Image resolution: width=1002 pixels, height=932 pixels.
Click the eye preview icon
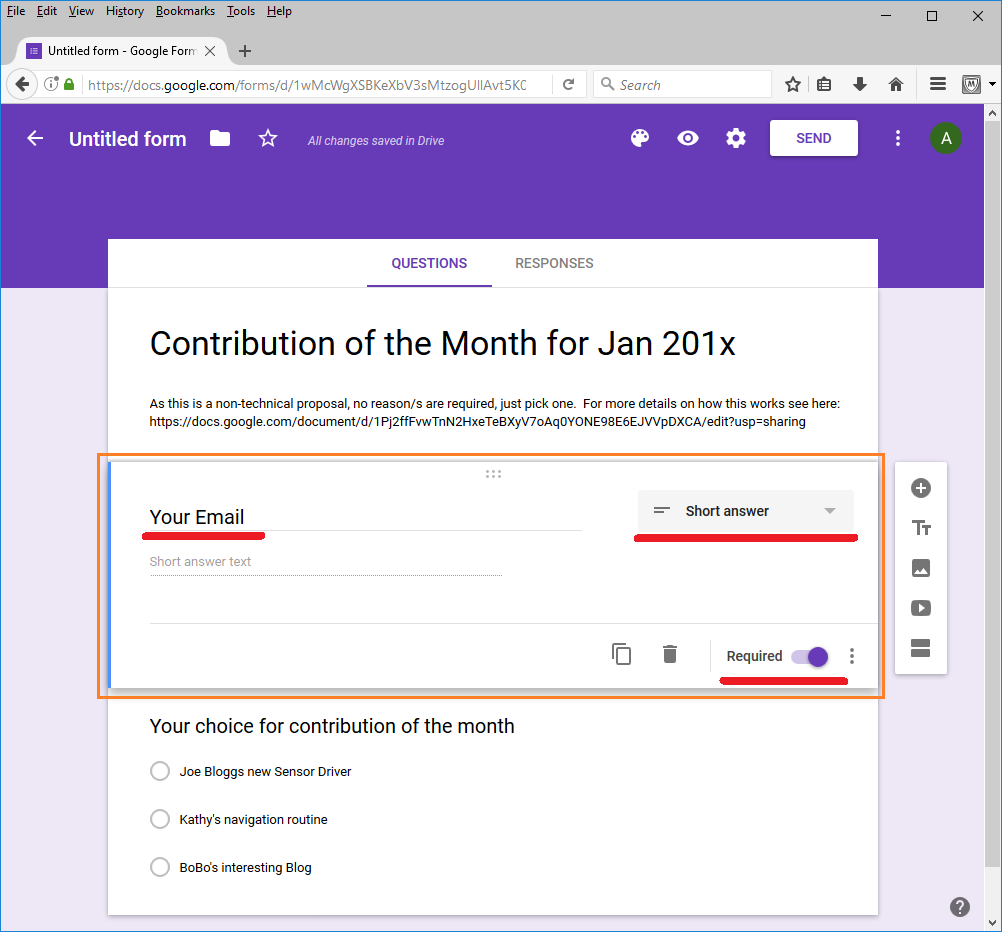coord(688,139)
